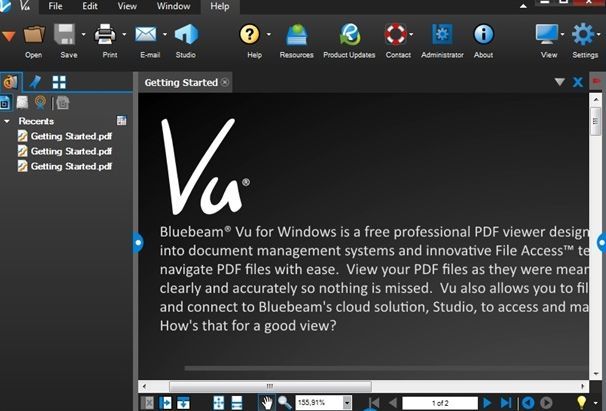Select continuous page view mode icon
Screen dimensions: 606x411
coord(237,403)
